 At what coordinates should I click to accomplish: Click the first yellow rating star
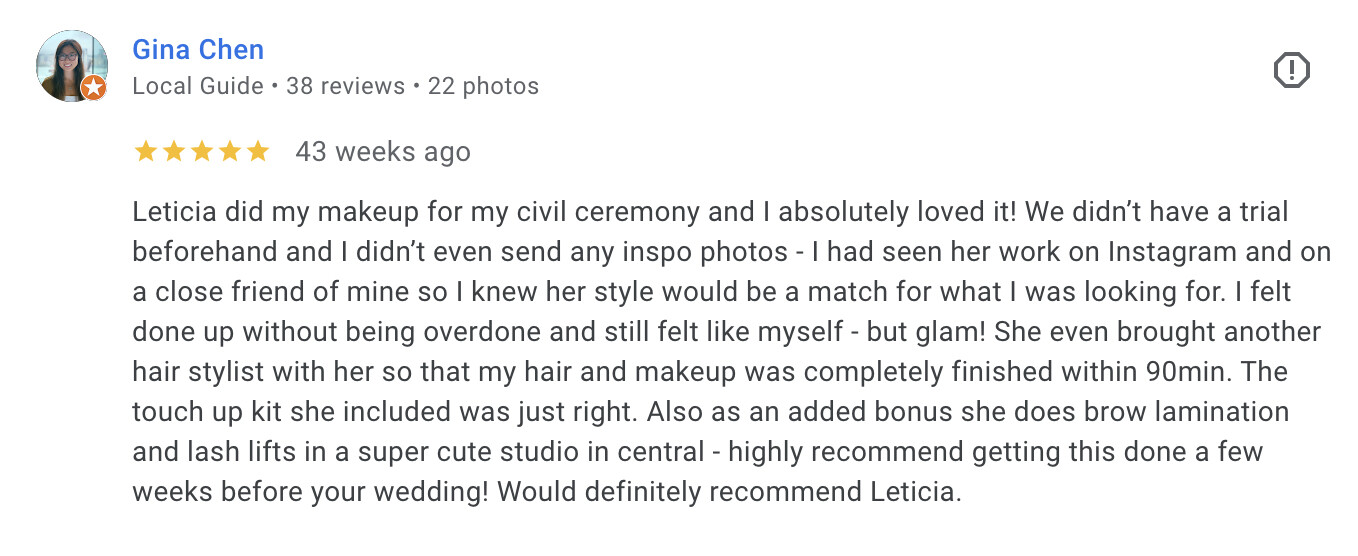click(145, 152)
